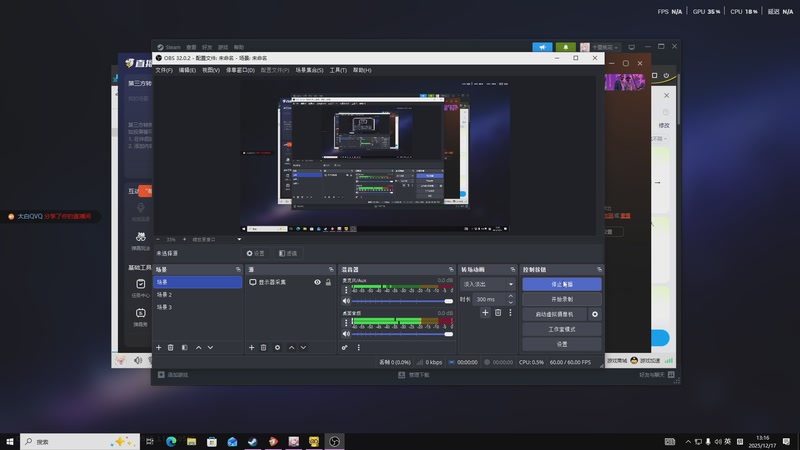800x450 pixels.
Task: Toggle visibility eye of Display Capture source
Action: click(317, 282)
